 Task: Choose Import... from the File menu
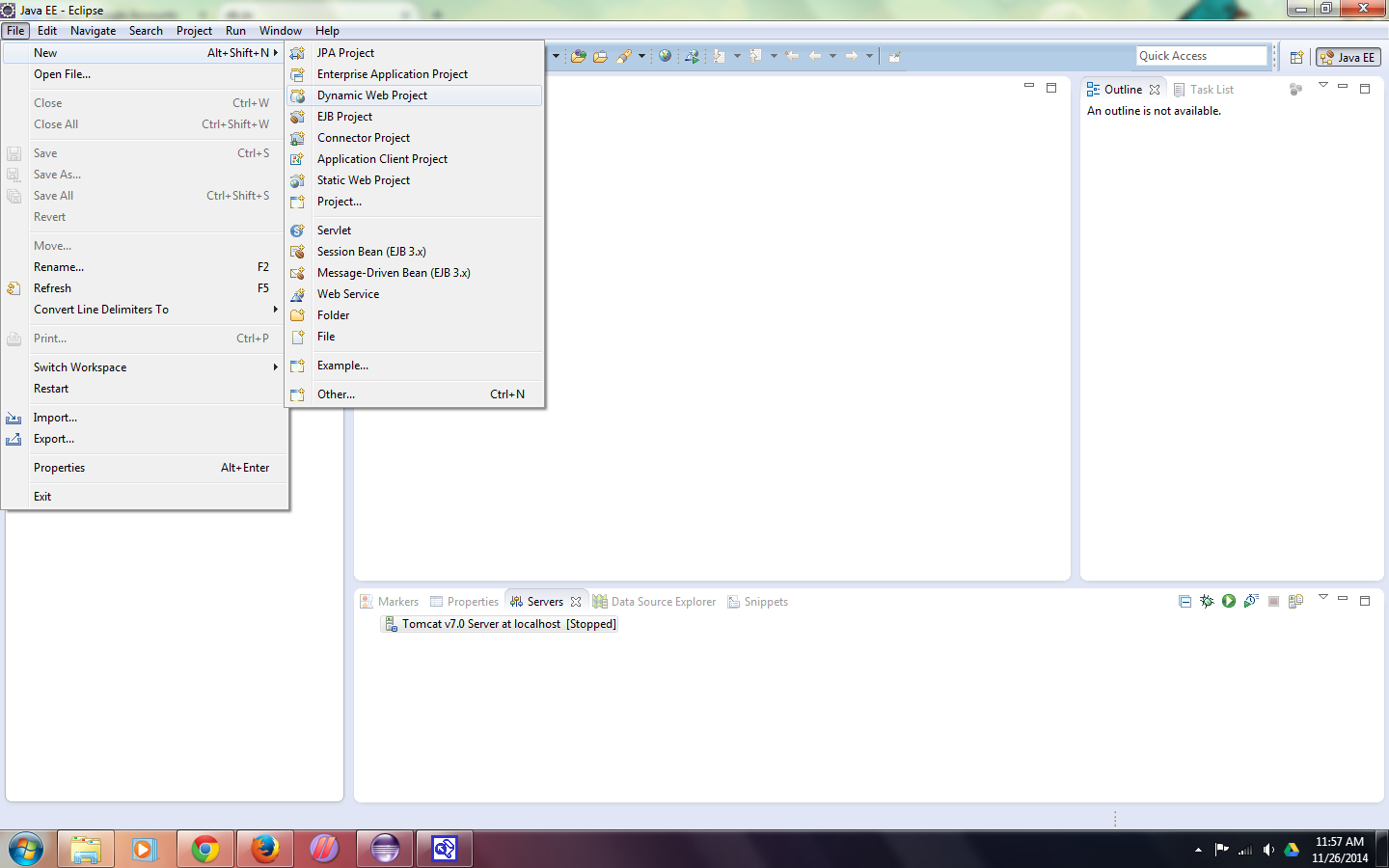point(145,418)
